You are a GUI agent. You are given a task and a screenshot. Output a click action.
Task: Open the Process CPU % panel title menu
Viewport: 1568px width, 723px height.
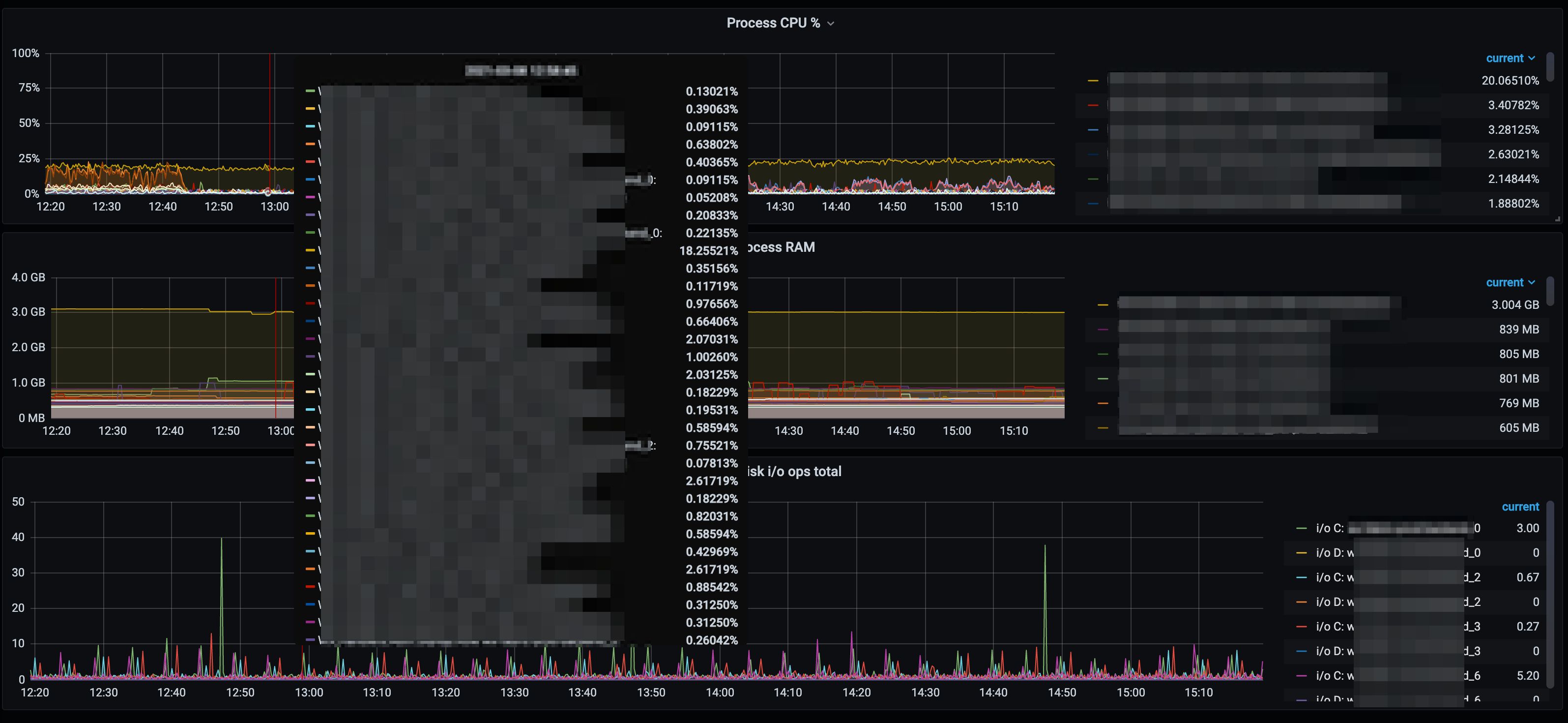773,23
